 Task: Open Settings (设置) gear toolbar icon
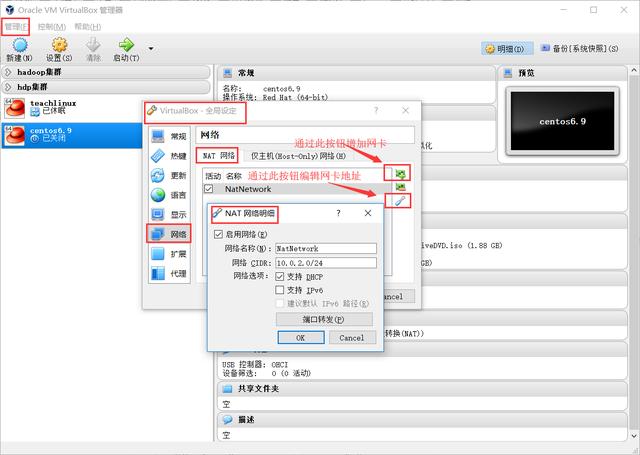coord(59,50)
